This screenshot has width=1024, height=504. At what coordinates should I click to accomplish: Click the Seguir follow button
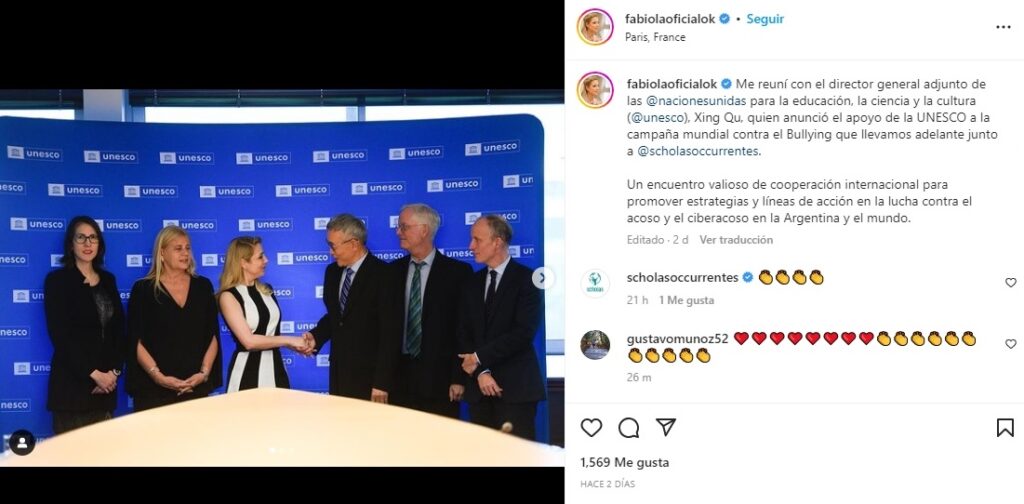[765, 19]
